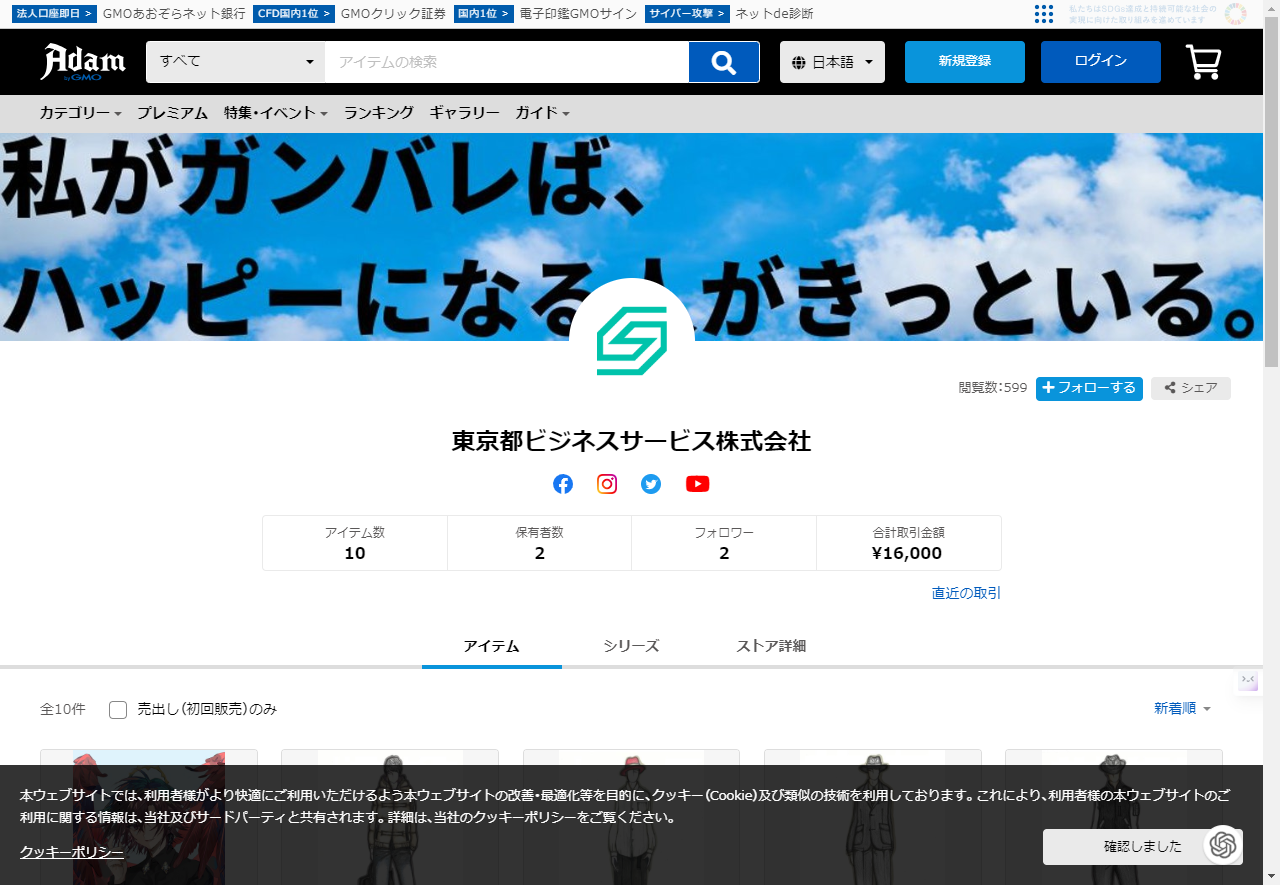The width and height of the screenshot is (1280, 885).
Task: Click the vertical page scrollbar thumb
Action: 1272,190
